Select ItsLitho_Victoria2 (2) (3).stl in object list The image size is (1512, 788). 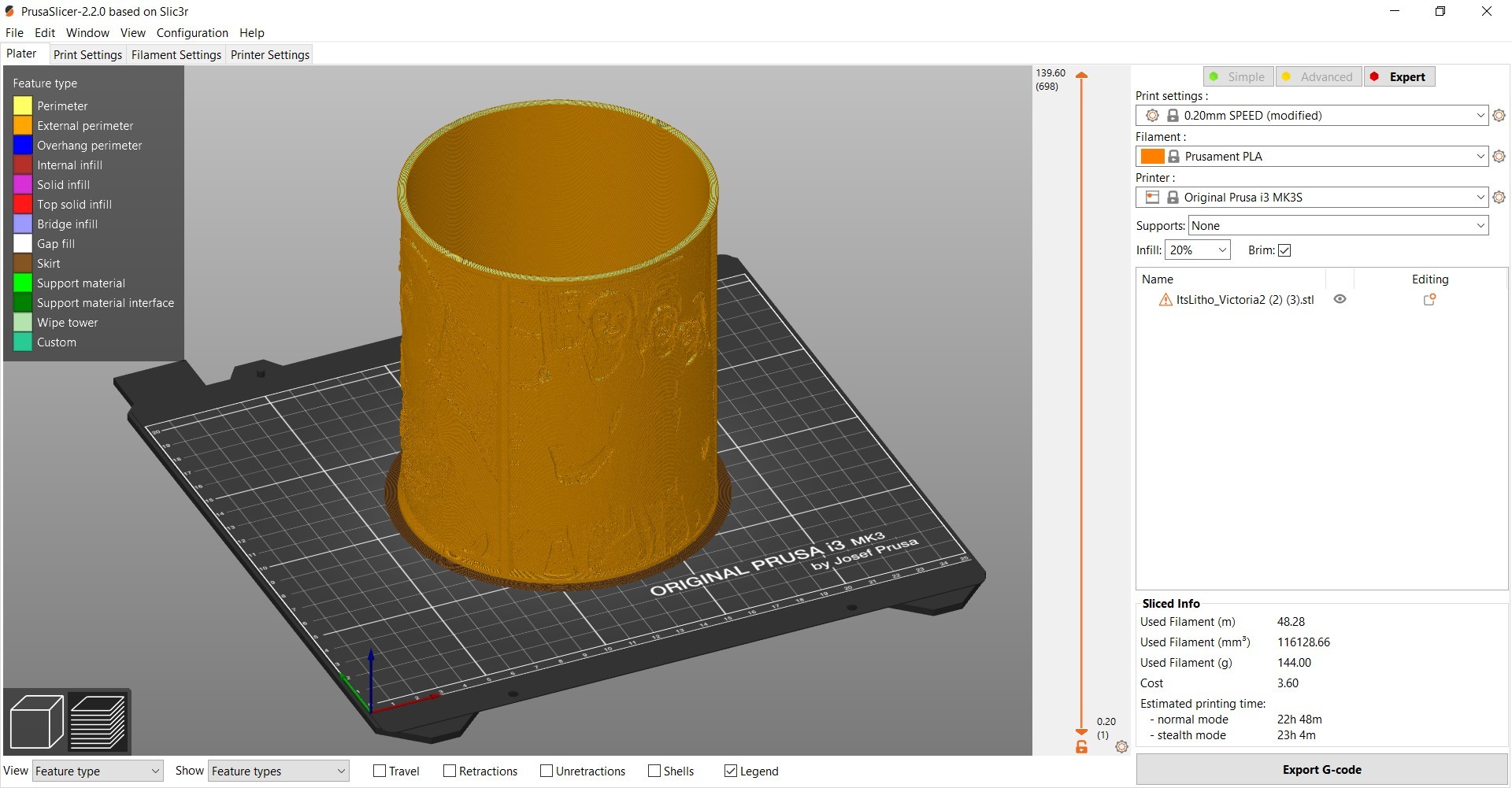click(x=1244, y=300)
